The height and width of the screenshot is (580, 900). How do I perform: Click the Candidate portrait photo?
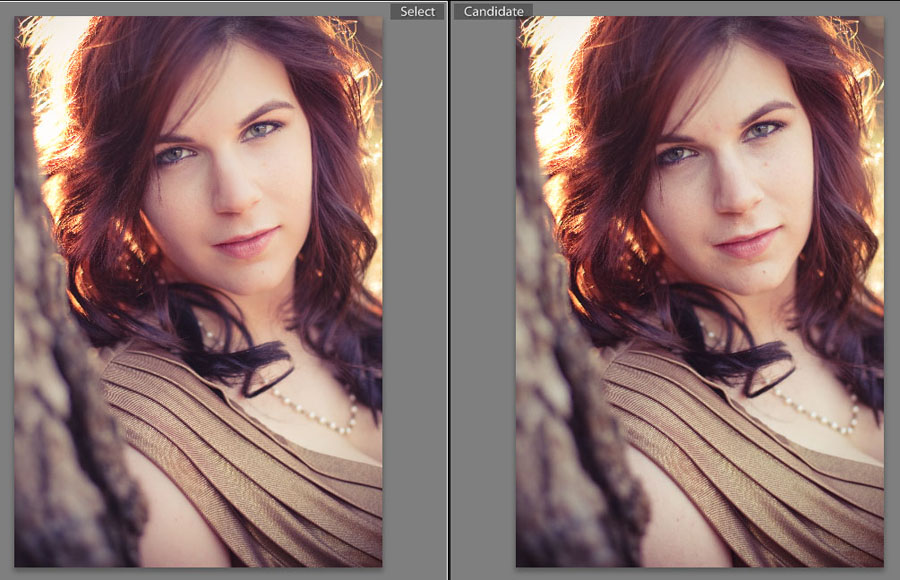pyautogui.click(x=700, y=292)
